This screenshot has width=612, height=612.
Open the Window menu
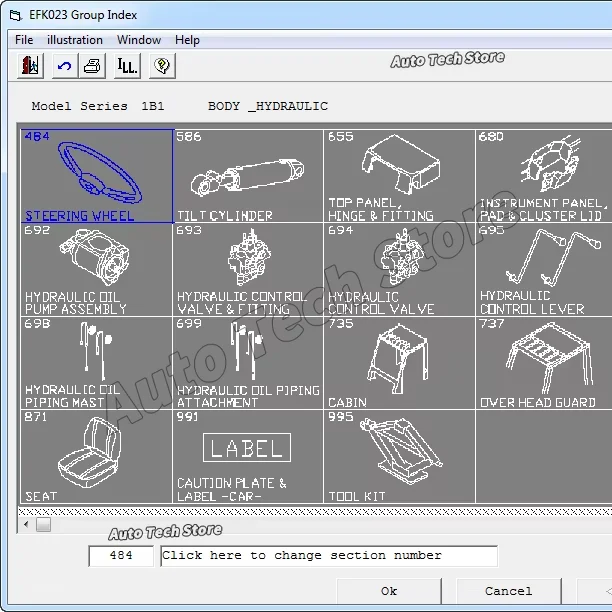click(139, 40)
